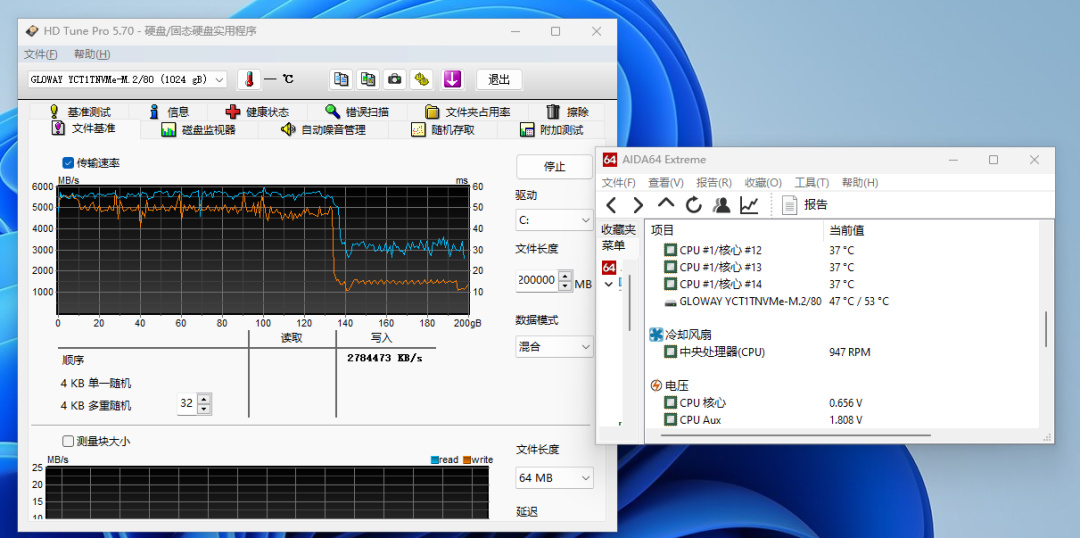The height and width of the screenshot is (538, 1080).
Task: Click the purple download arrow icon
Action: [452, 79]
